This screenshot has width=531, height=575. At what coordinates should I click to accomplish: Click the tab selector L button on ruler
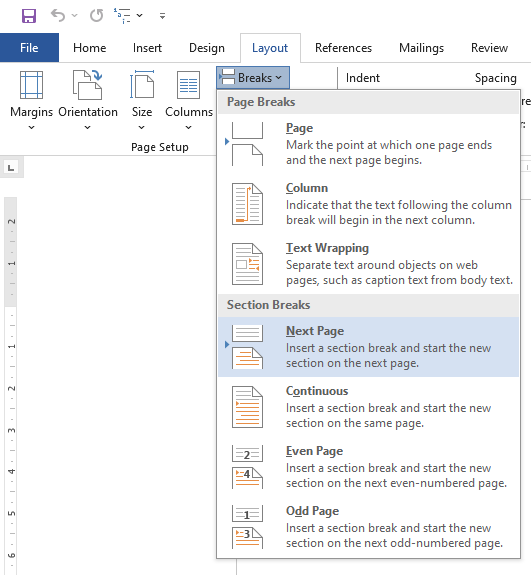[11, 168]
